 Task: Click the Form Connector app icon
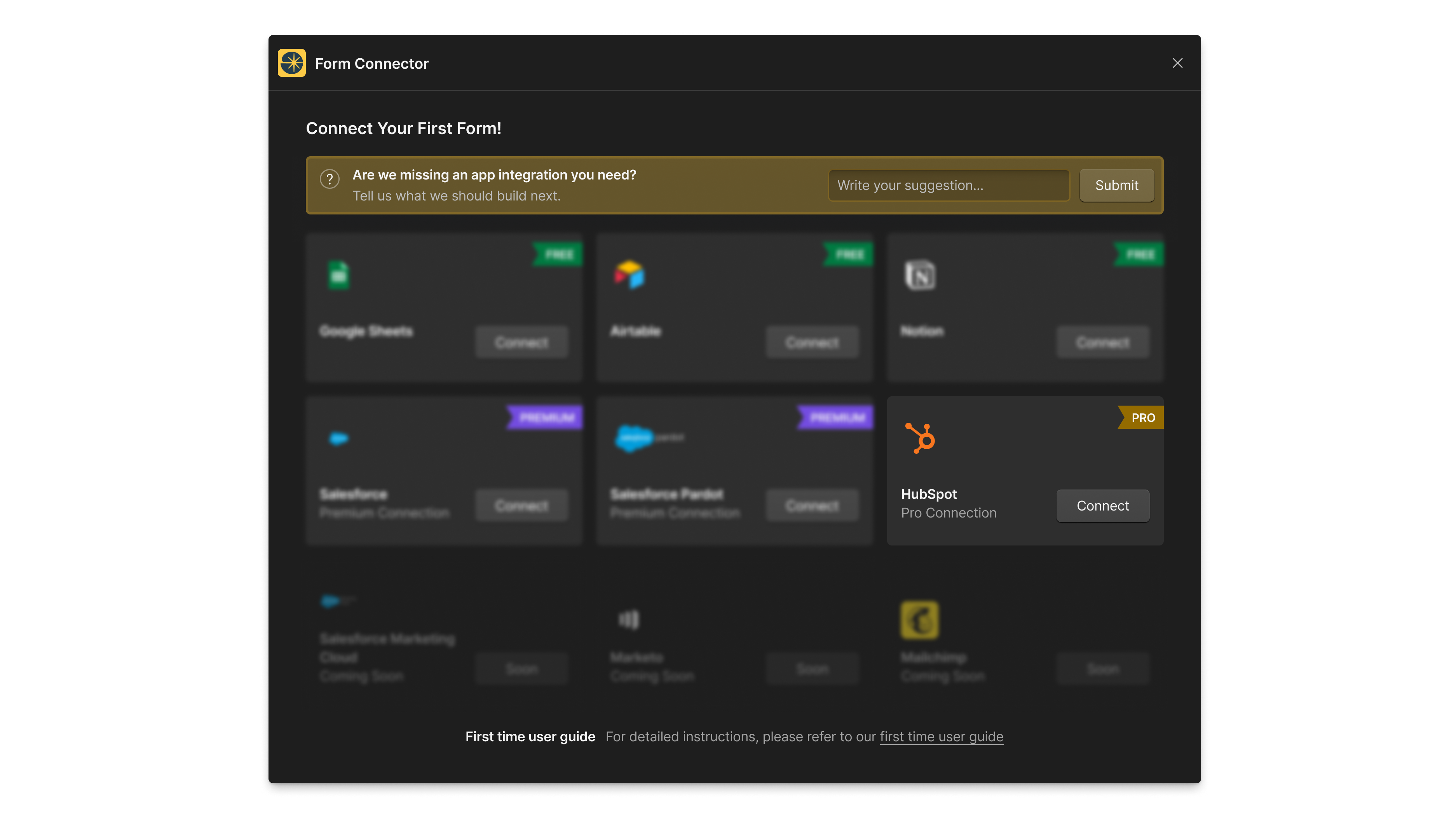pyautogui.click(x=292, y=63)
